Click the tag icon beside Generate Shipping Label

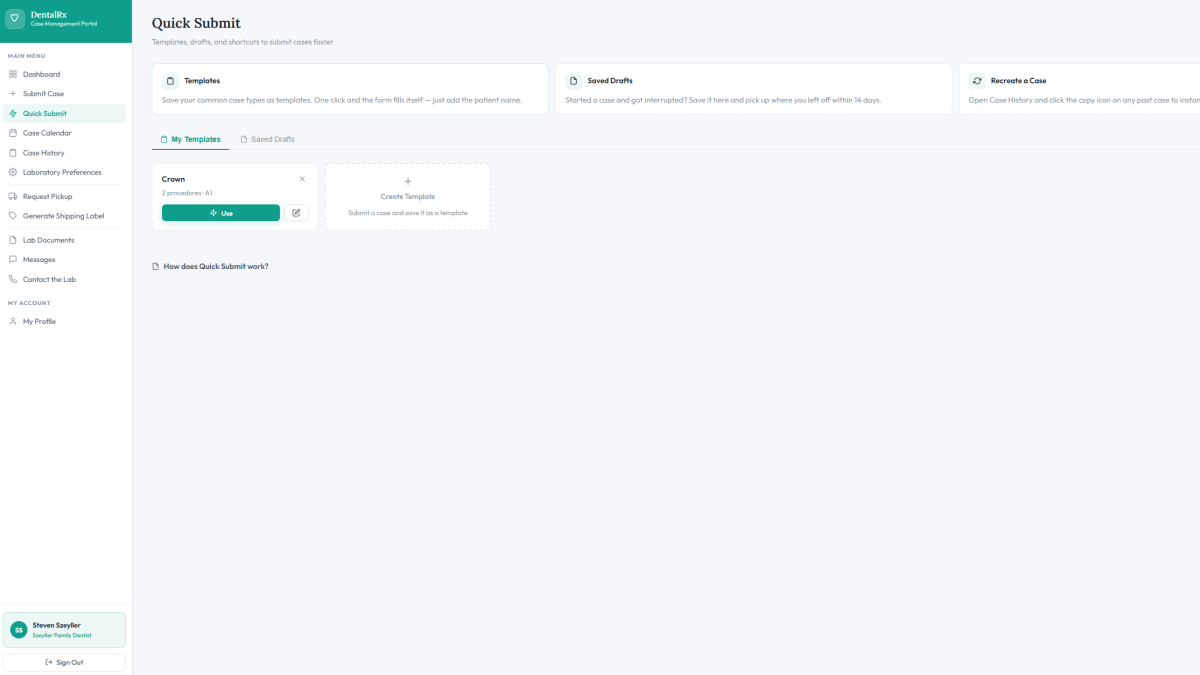pos(13,216)
